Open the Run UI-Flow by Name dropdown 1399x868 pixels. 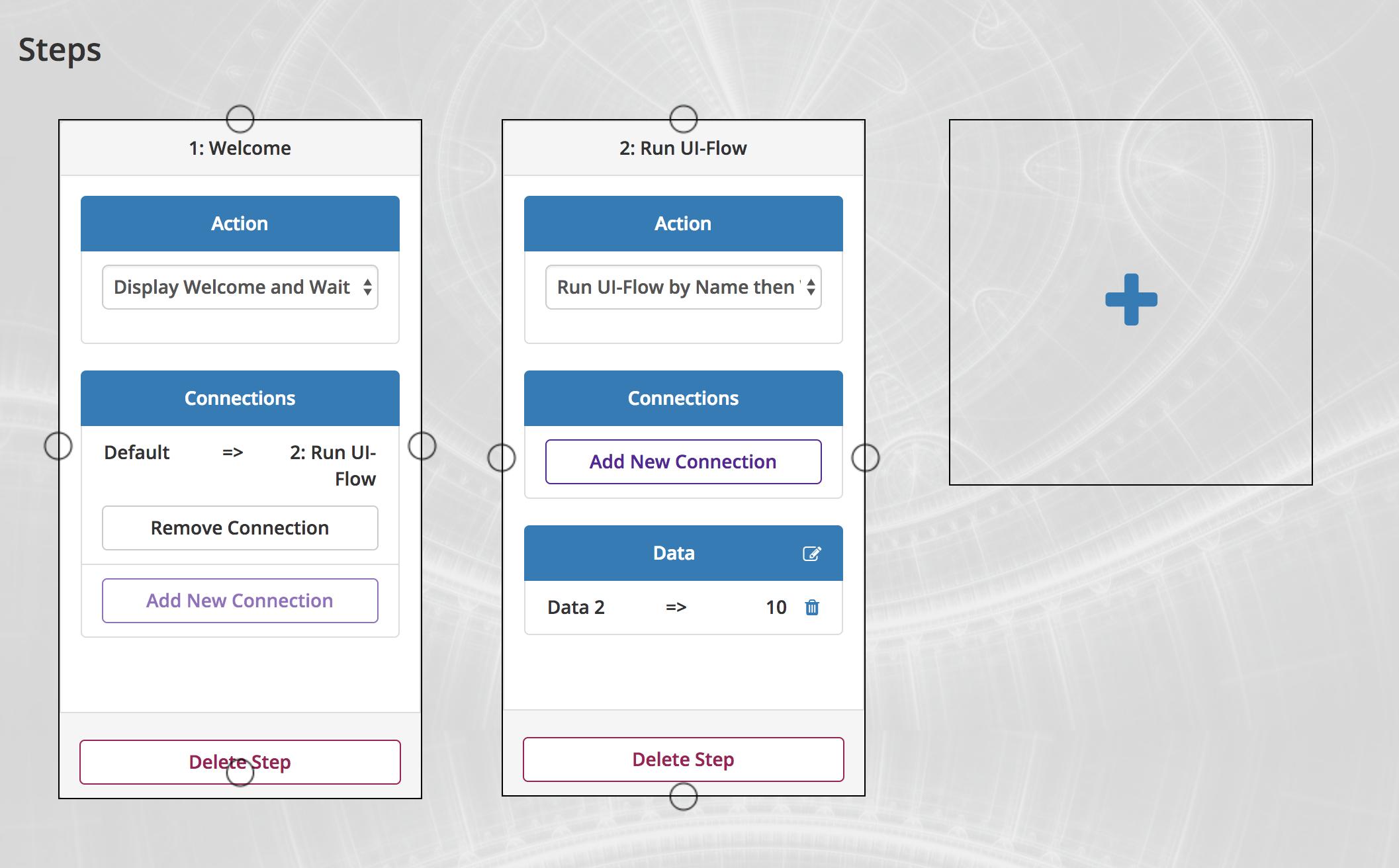(683, 287)
